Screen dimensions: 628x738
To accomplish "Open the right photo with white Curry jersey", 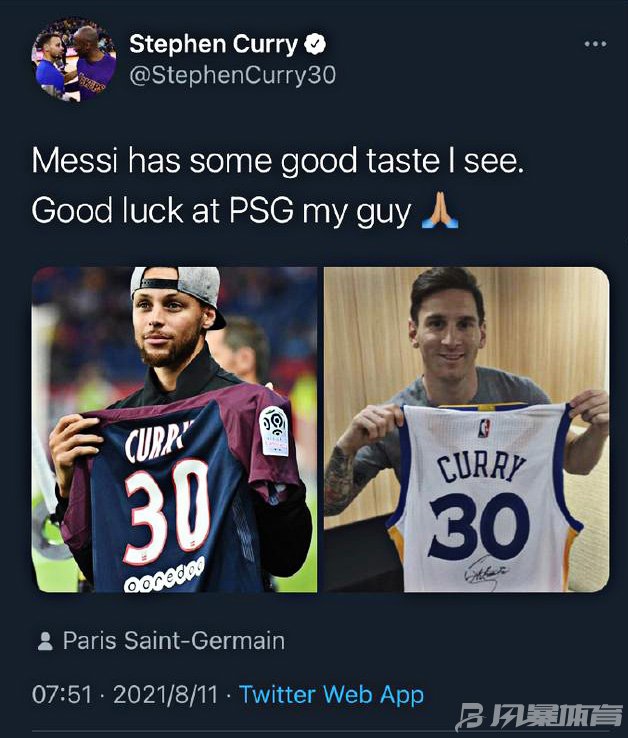I will (x=467, y=429).
